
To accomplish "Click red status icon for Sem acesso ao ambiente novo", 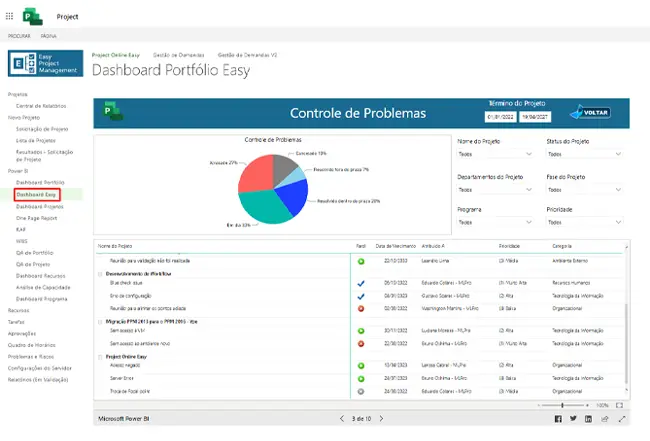I will click(361, 344).
